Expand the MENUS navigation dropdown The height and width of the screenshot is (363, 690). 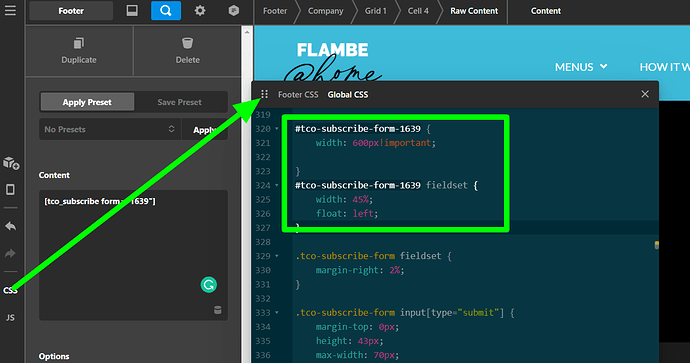coord(581,67)
